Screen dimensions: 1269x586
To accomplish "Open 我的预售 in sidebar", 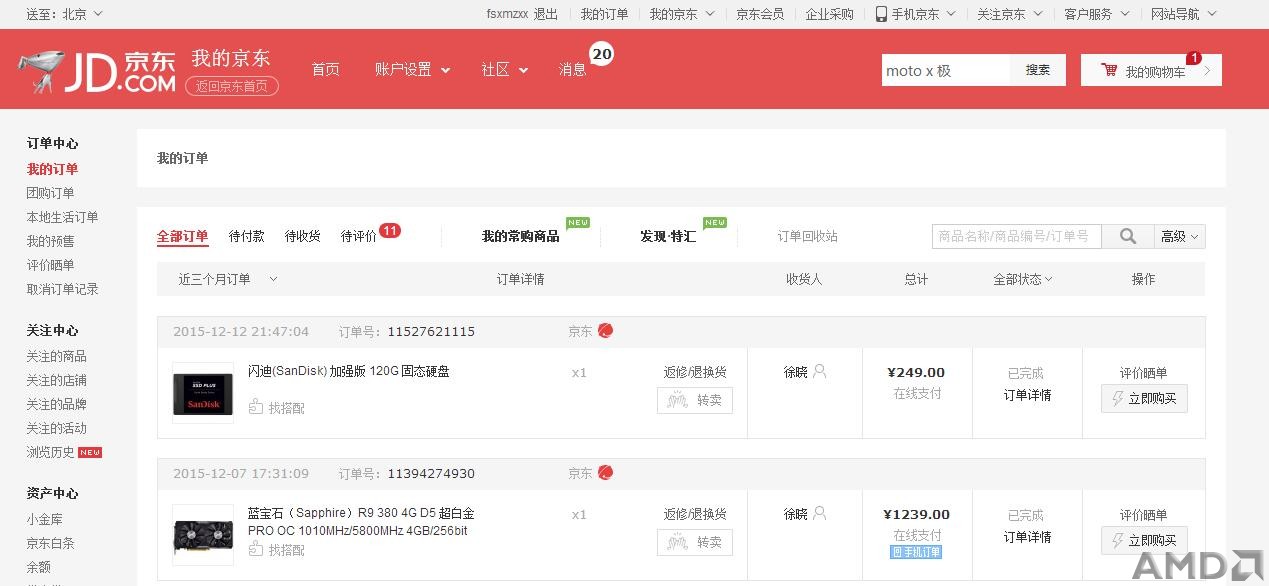I will tap(50, 241).
